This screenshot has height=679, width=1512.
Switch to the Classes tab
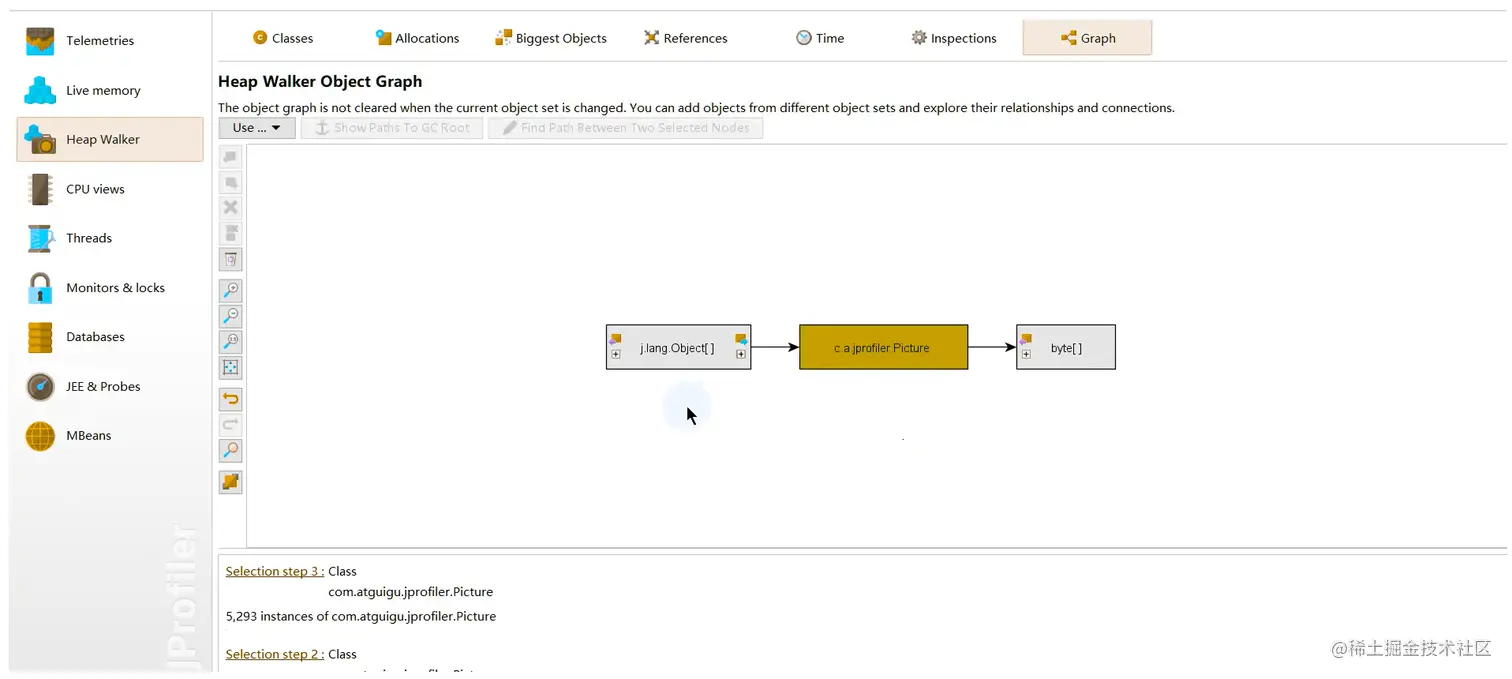(283, 38)
